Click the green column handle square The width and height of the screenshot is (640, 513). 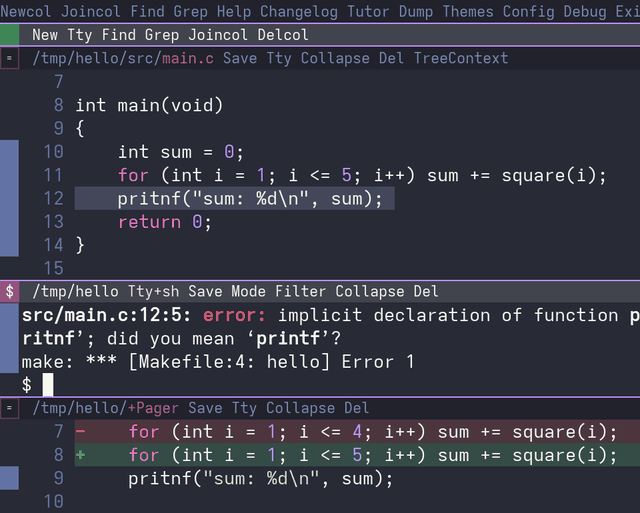pyautogui.click(x=9, y=35)
